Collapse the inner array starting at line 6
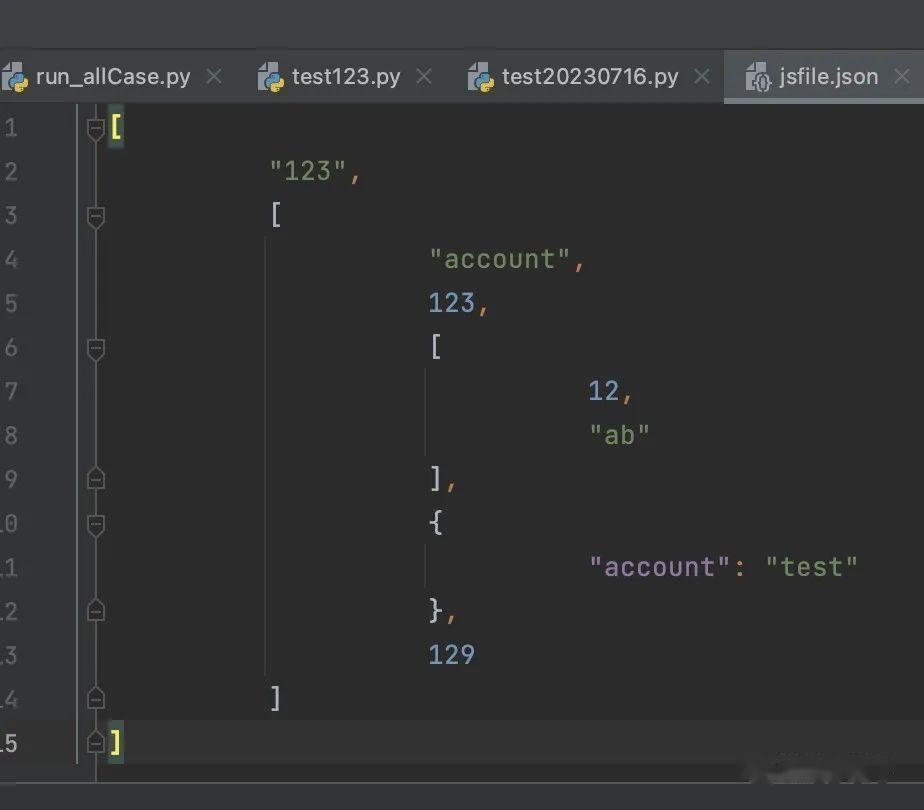 (x=96, y=350)
